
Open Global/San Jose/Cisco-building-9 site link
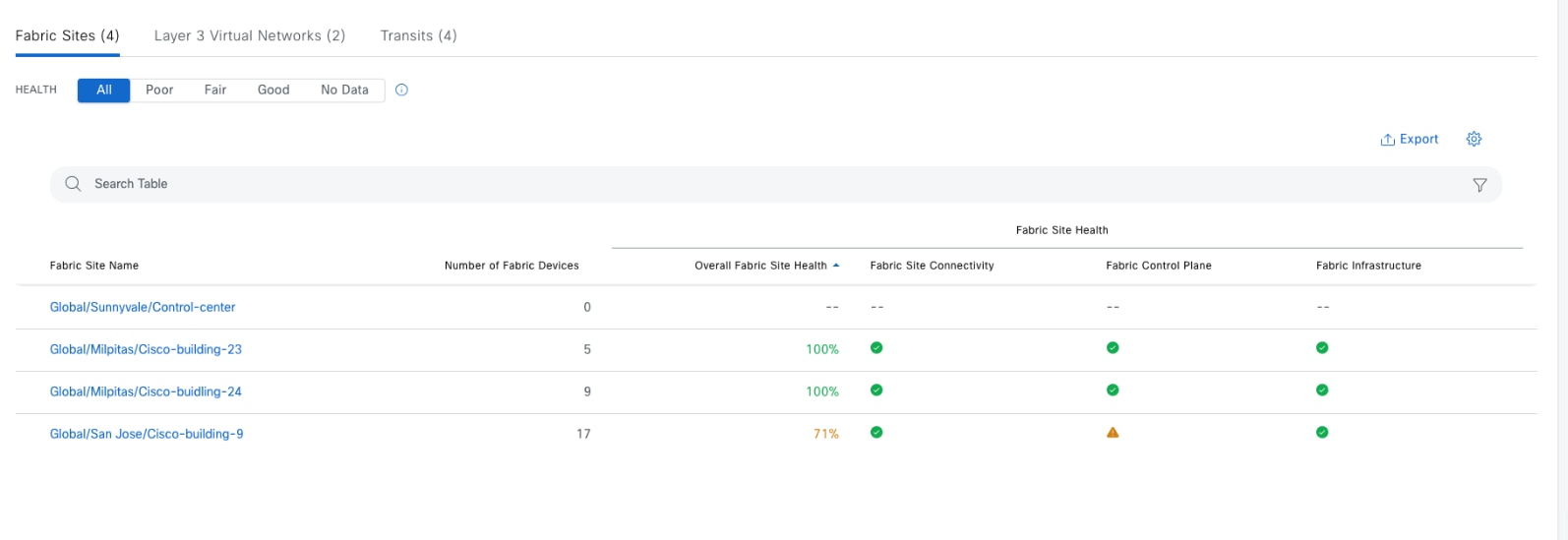click(x=147, y=434)
